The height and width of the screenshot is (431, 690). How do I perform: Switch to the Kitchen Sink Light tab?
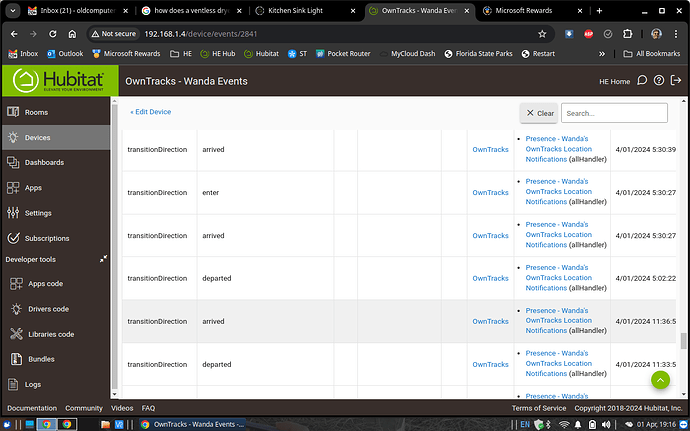[305, 11]
